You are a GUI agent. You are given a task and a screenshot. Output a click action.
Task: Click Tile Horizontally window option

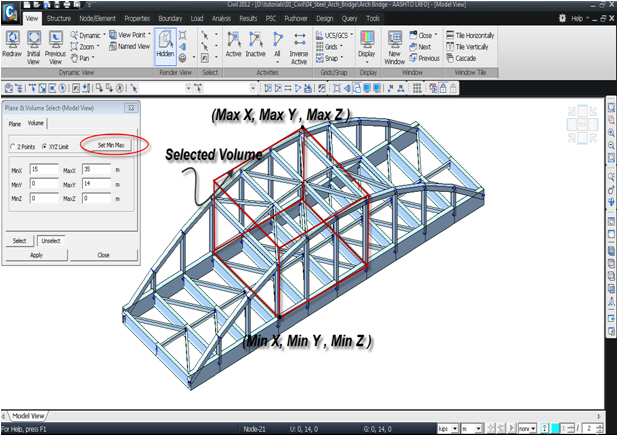click(472, 35)
